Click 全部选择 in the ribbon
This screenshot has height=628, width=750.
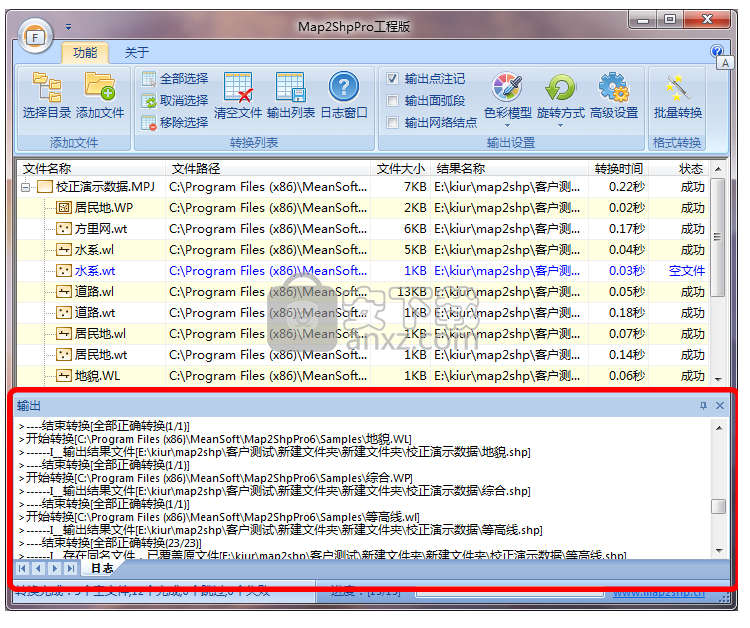(175, 79)
